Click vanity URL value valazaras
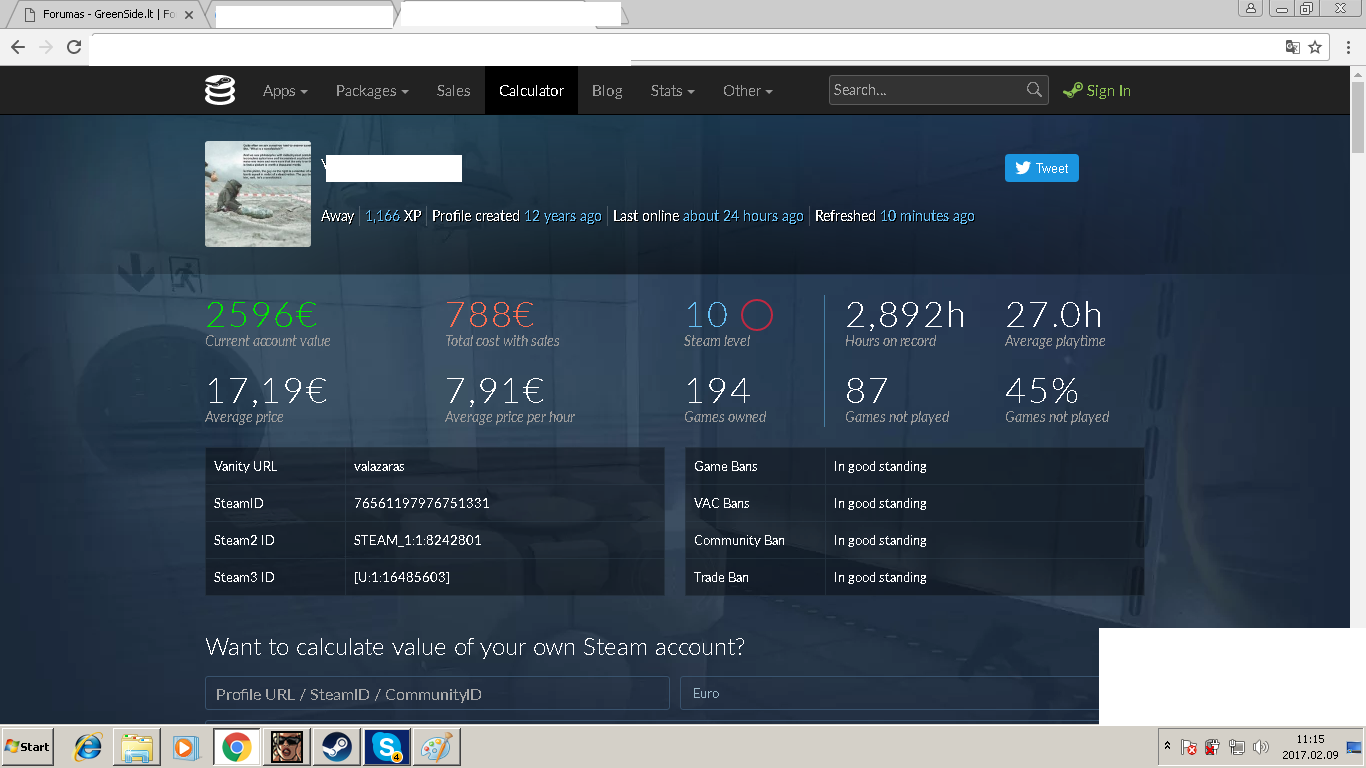 [379, 466]
